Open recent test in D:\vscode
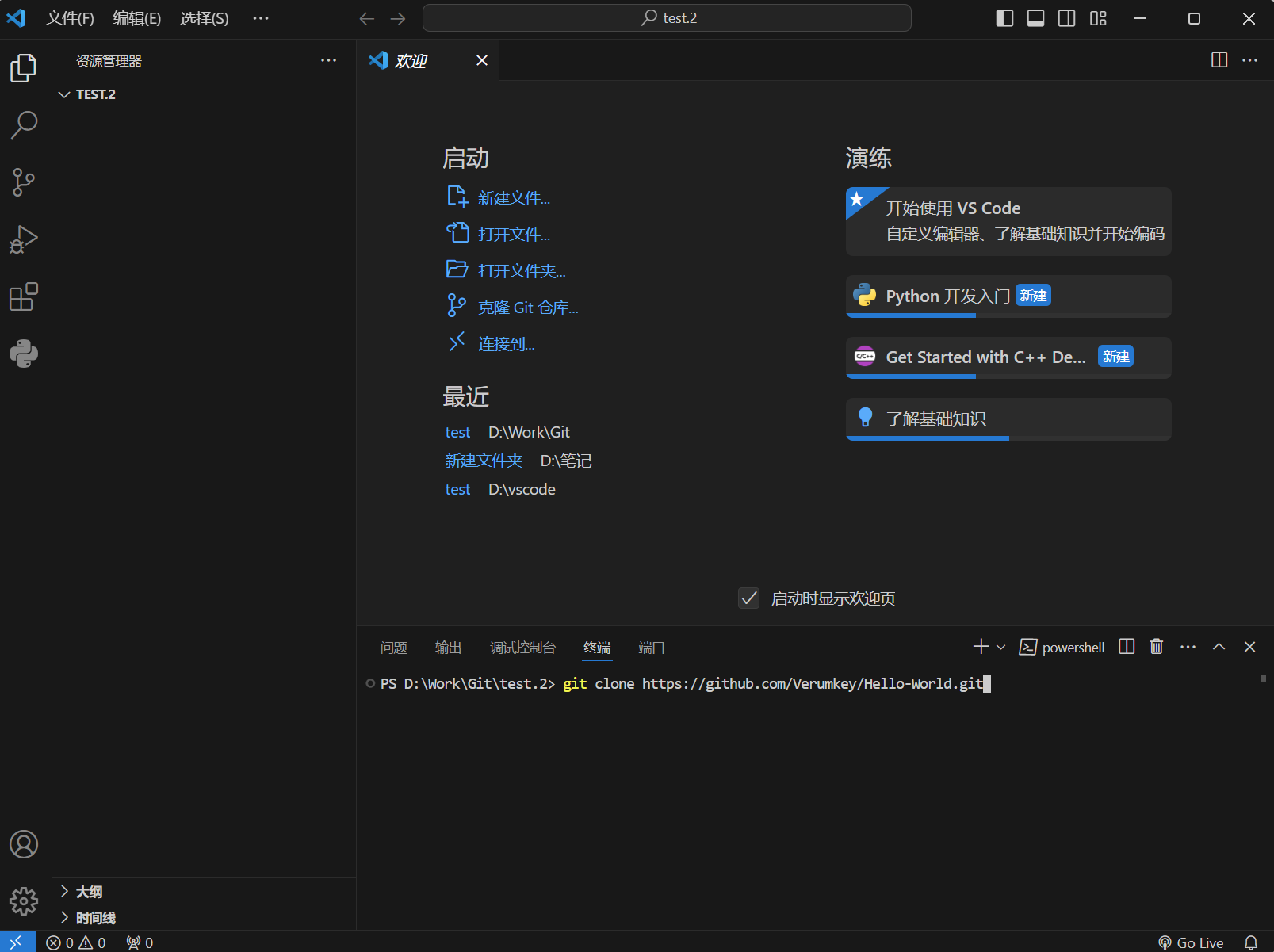The height and width of the screenshot is (952, 1274). pyautogui.click(x=457, y=489)
